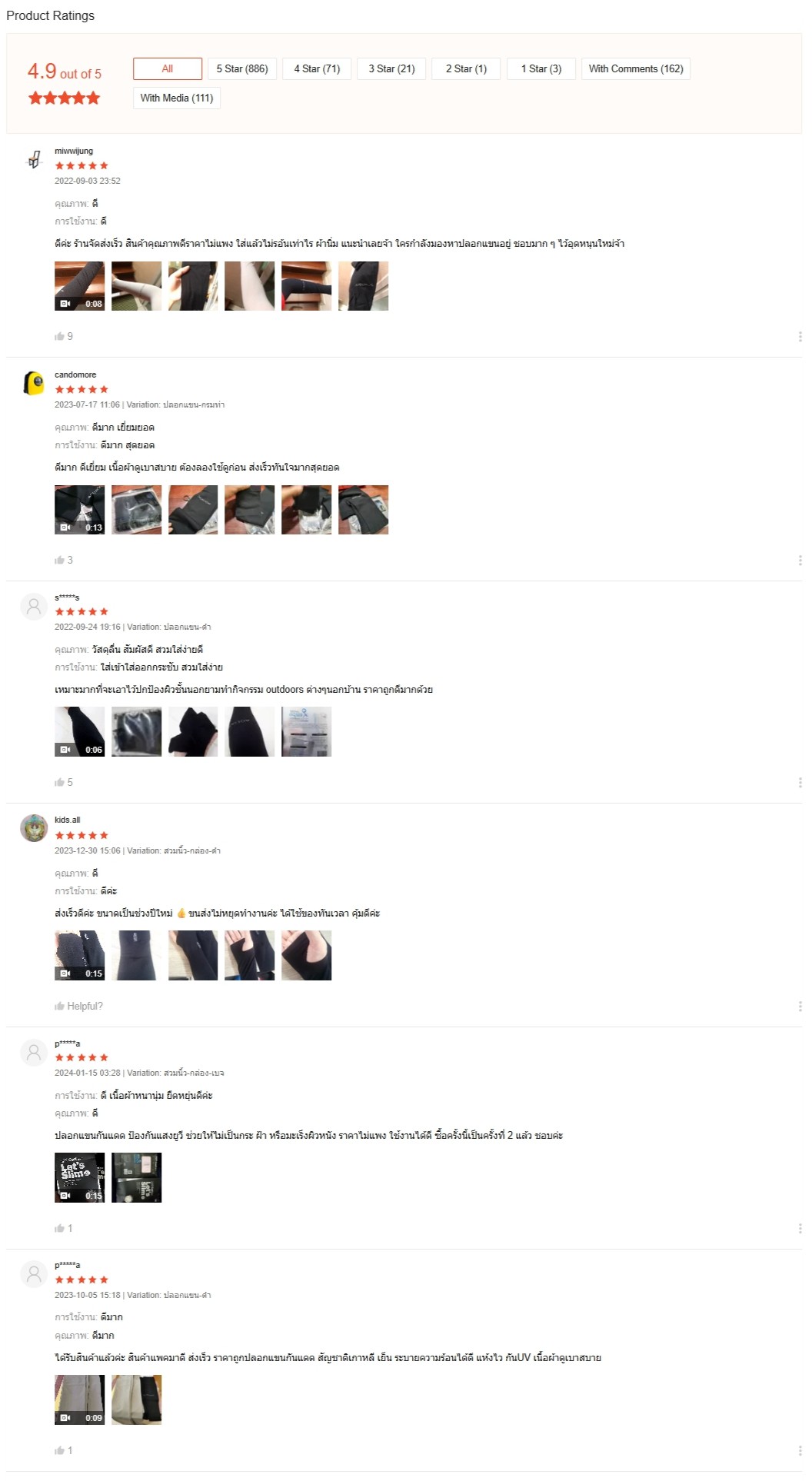Viewport: 812px width, 1481px height.
Task: Filter reviews by 5 Star (886)
Action: [x=242, y=68]
